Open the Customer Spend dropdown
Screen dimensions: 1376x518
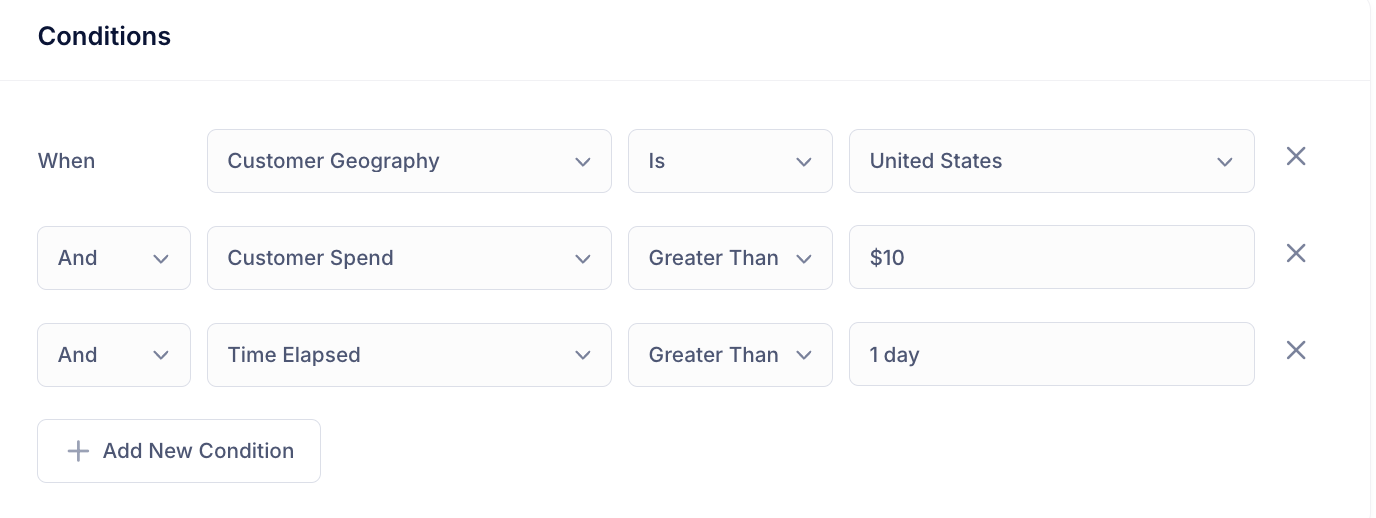click(x=408, y=258)
